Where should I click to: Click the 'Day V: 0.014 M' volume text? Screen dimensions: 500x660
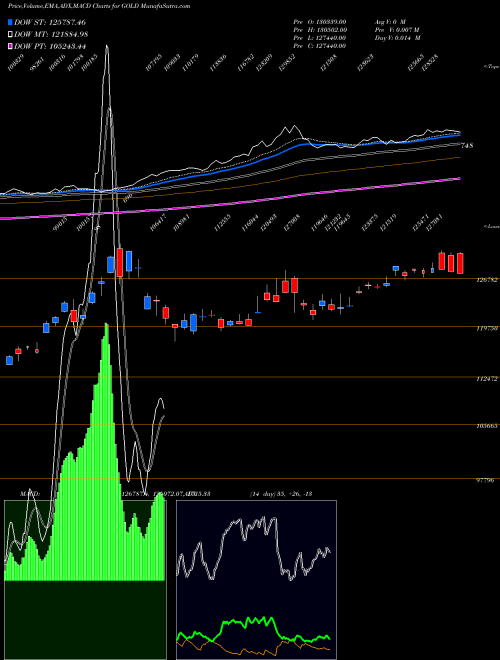(x=397, y=37)
